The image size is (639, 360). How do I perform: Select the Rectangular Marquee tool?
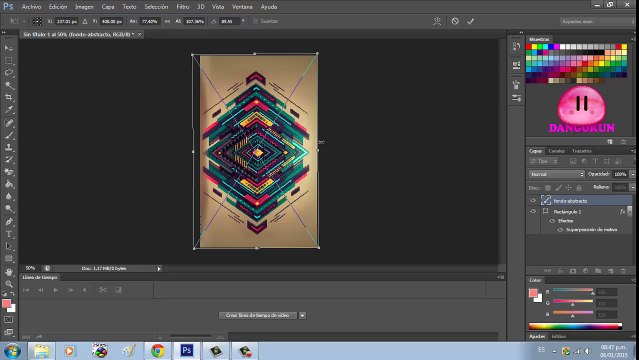pos(9,61)
